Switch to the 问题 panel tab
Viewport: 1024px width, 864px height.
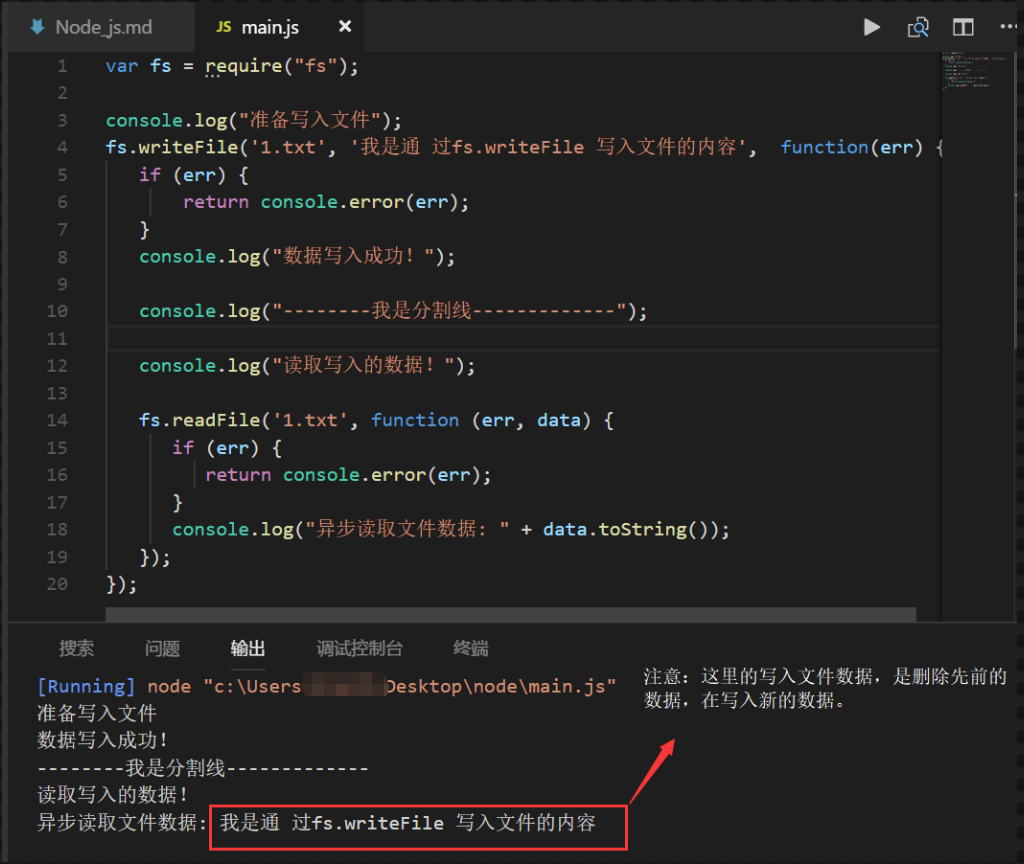162,648
